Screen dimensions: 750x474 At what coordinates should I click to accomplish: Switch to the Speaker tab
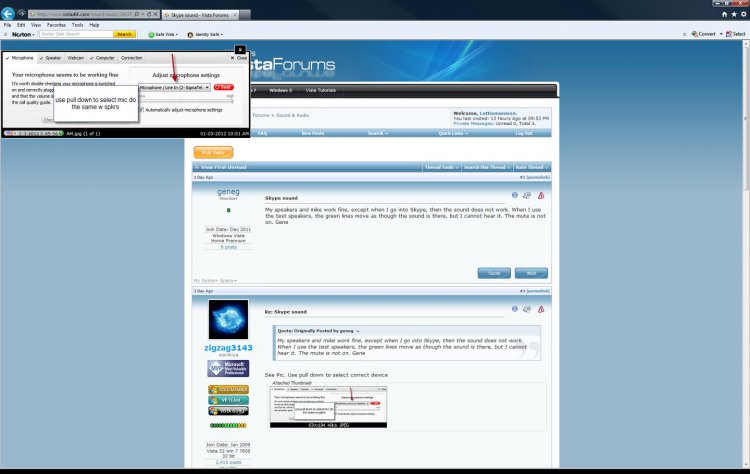click(x=51, y=58)
